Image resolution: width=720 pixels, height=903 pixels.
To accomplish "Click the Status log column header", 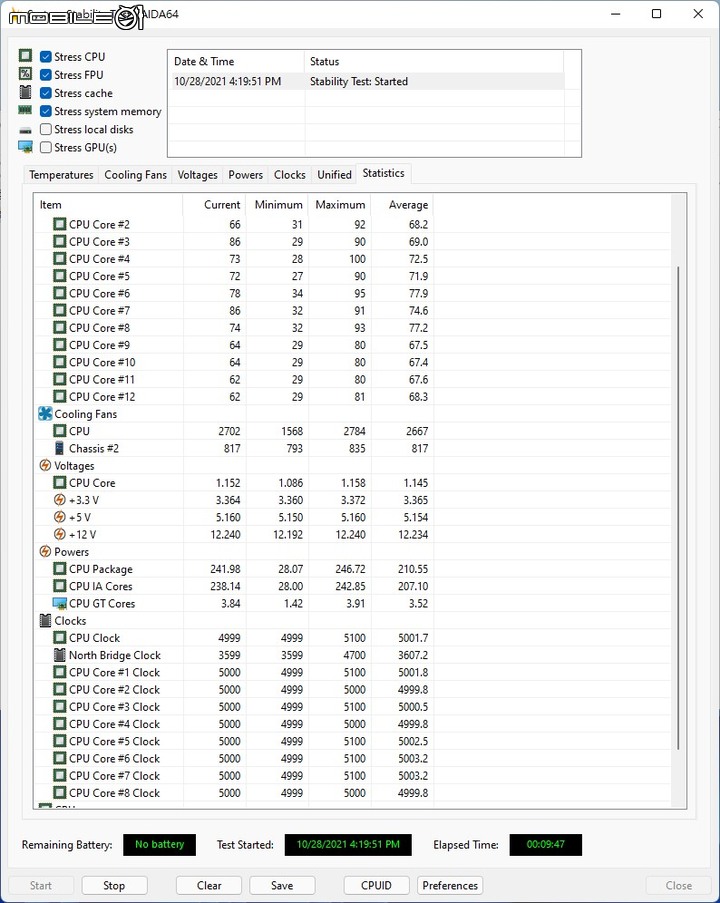I will tap(434, 61).
